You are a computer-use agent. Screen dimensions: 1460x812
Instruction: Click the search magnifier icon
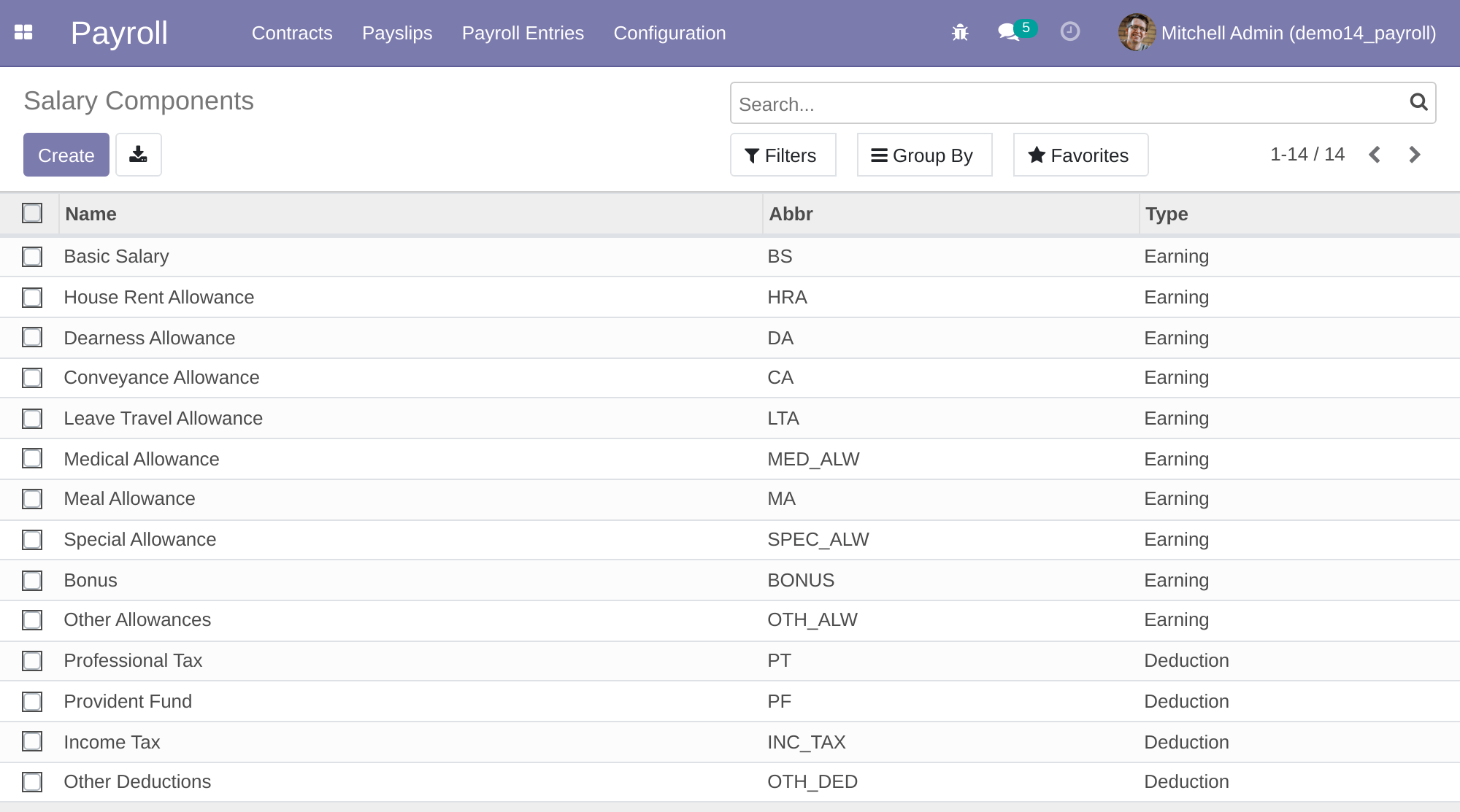[1417, 103]
